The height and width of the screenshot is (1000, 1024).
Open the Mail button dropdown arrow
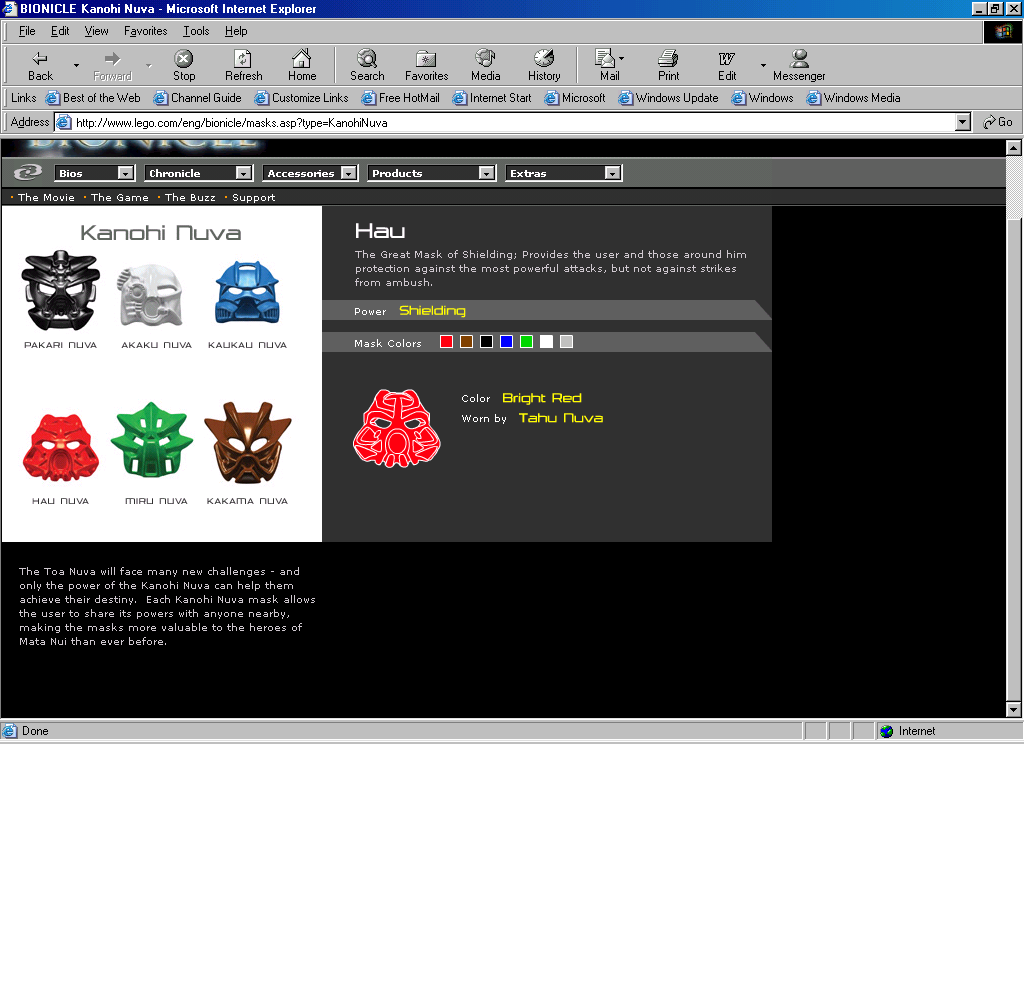point(622,58)
